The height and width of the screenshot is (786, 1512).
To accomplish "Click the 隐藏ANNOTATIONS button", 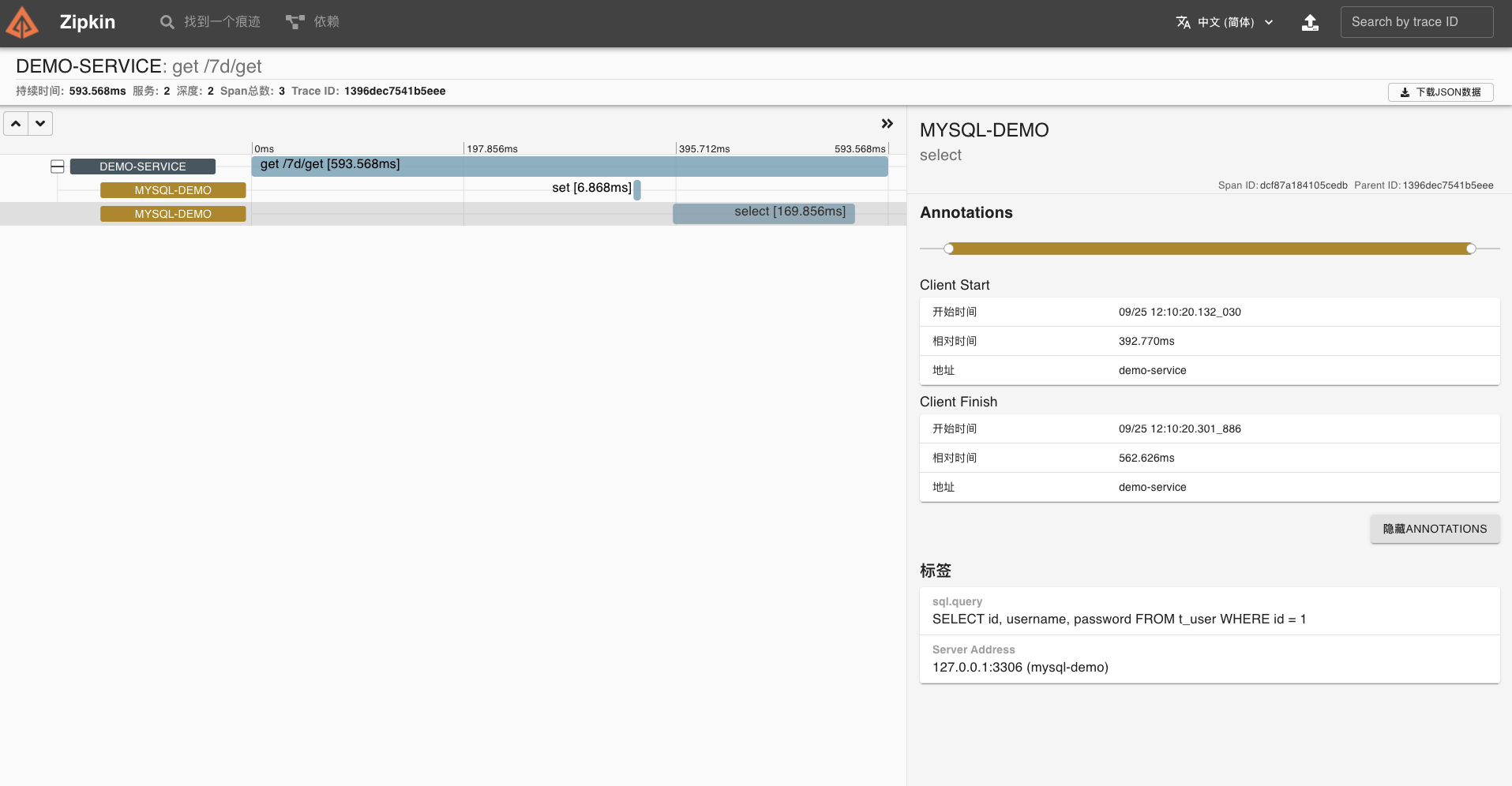I will pyautogui.click(x=1435, y=529).
